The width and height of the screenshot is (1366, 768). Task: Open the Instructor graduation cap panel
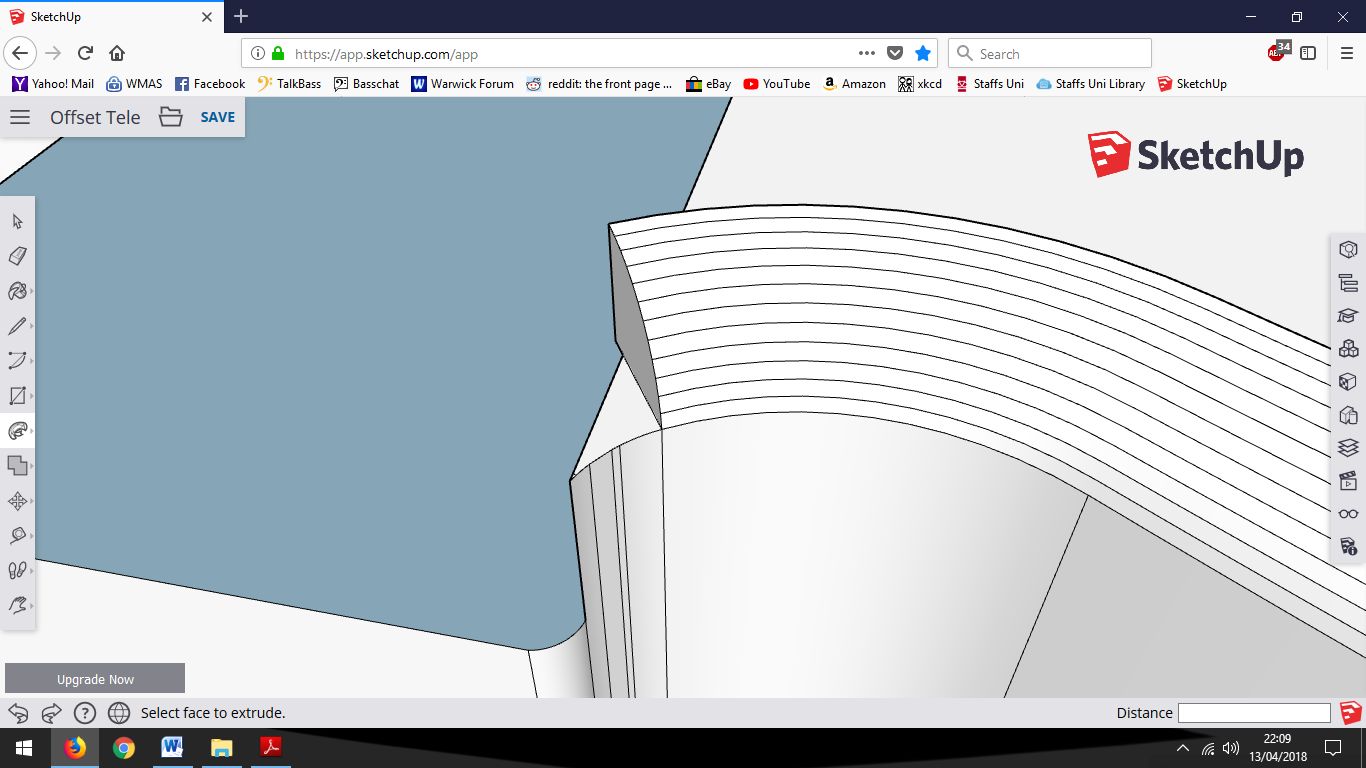(x=1348, y=315)
